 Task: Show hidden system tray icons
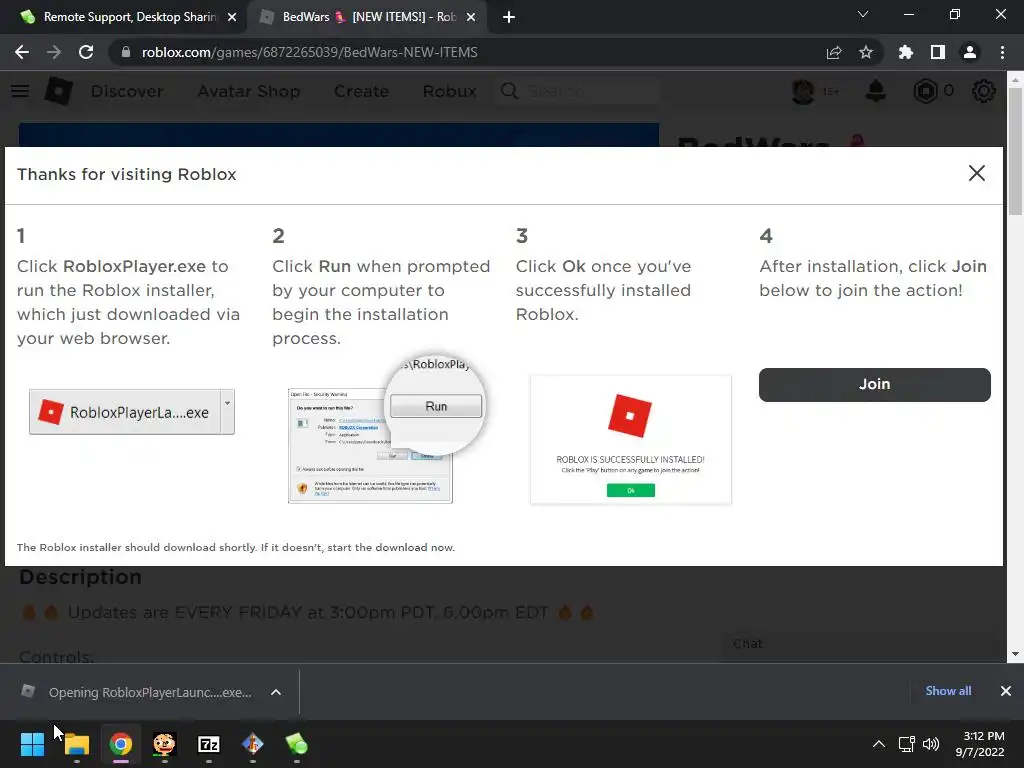879,744
